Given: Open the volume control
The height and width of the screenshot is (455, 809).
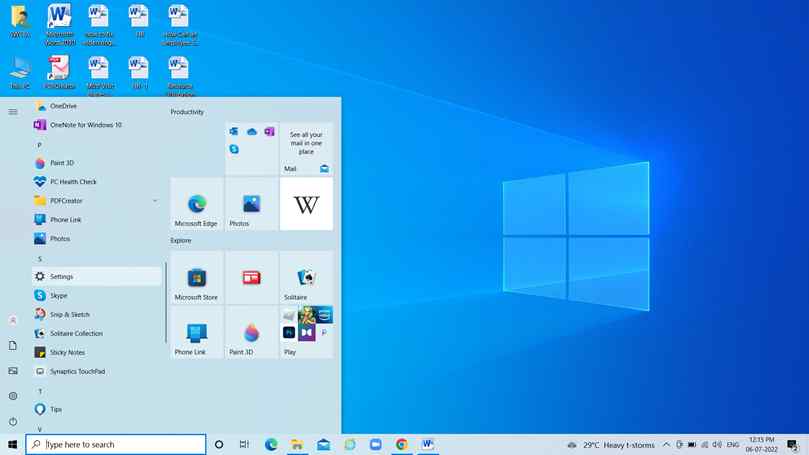Looking at the screenshot, I should point(717,445).
